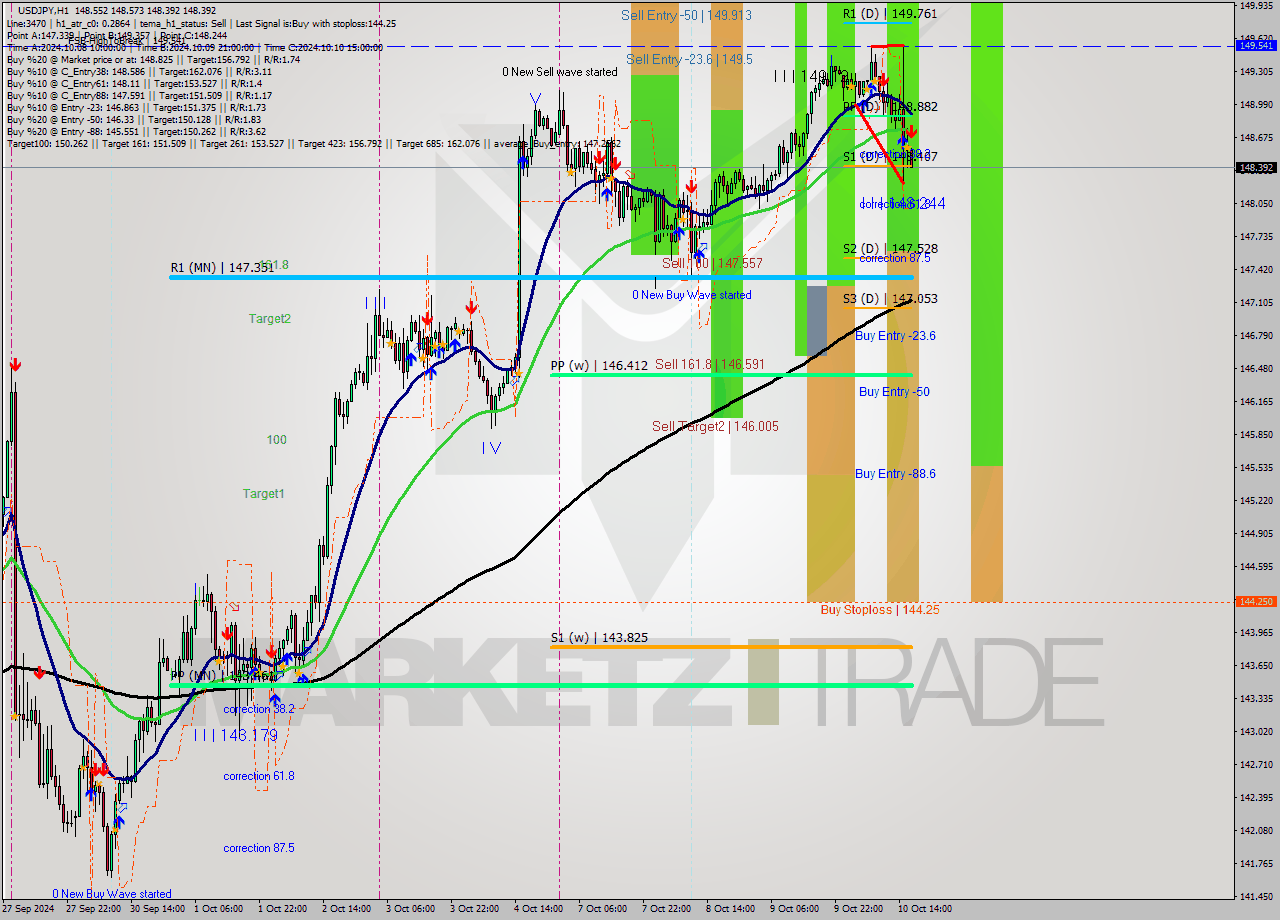Select the 'Sell Entry -50 | 149.913' label

[x=686, y=15]
